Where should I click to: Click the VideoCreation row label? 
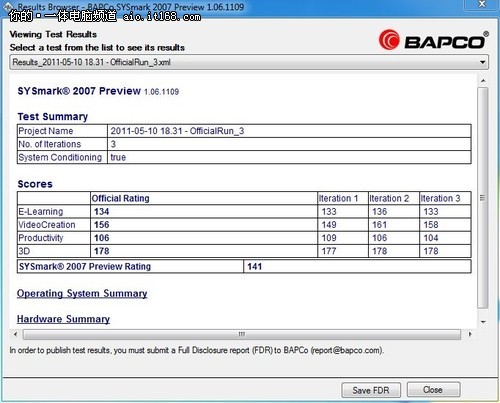pos(47,225)
